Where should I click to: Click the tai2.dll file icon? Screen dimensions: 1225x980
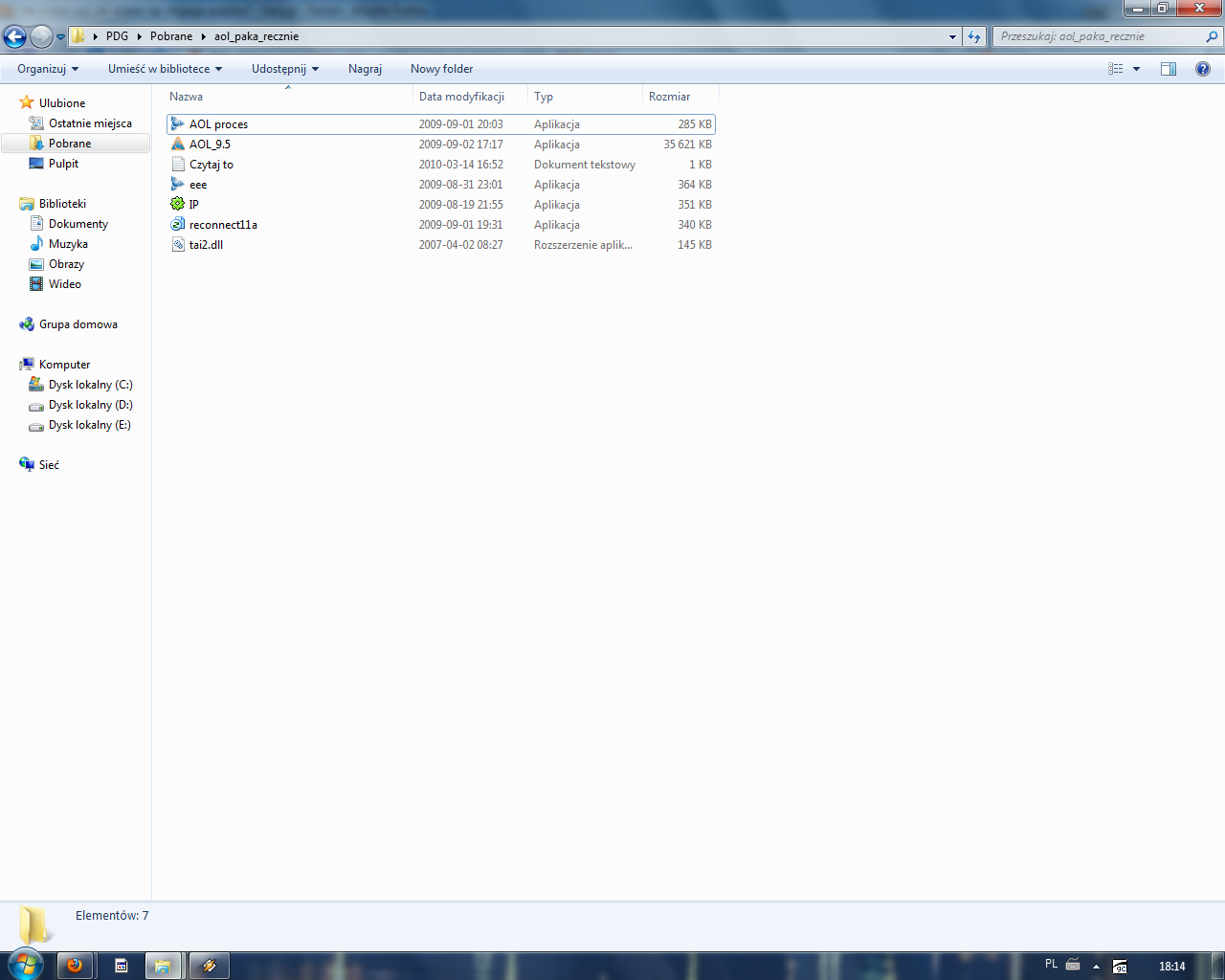[x=178, y=244]
